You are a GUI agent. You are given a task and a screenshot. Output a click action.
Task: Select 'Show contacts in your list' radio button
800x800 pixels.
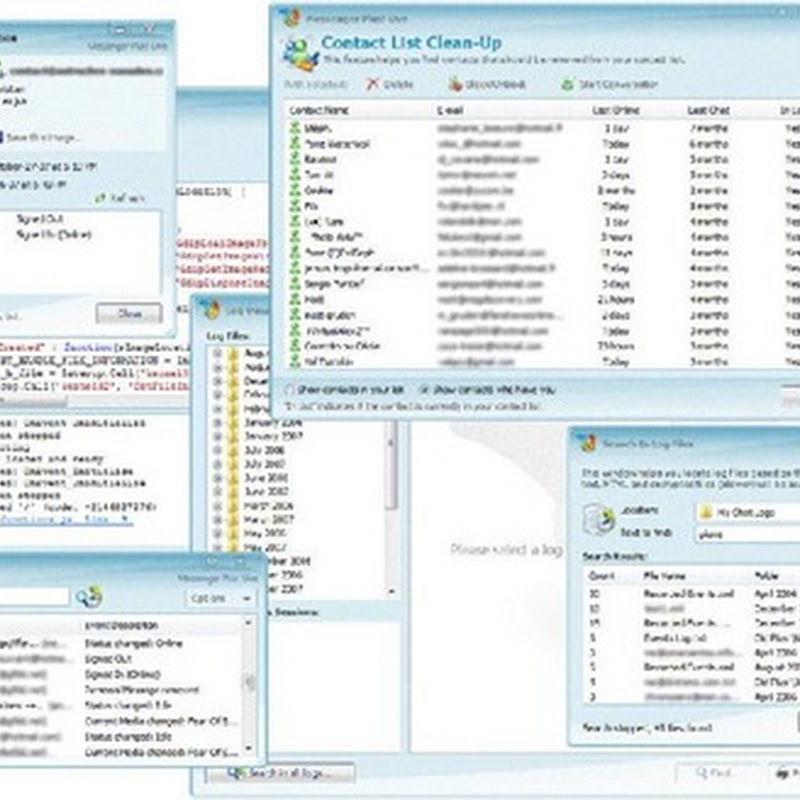click(x=291, y=389)
